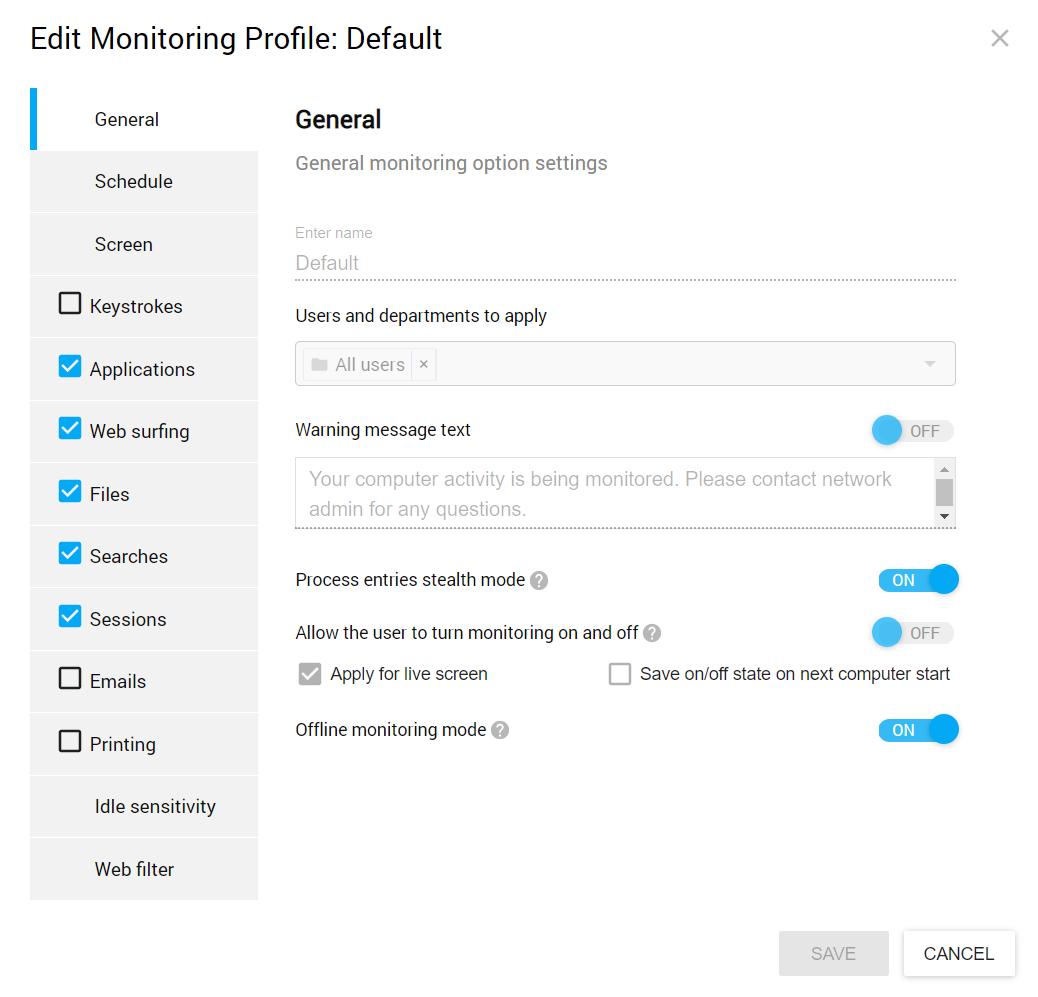Click the Save button

pos(833,953)
